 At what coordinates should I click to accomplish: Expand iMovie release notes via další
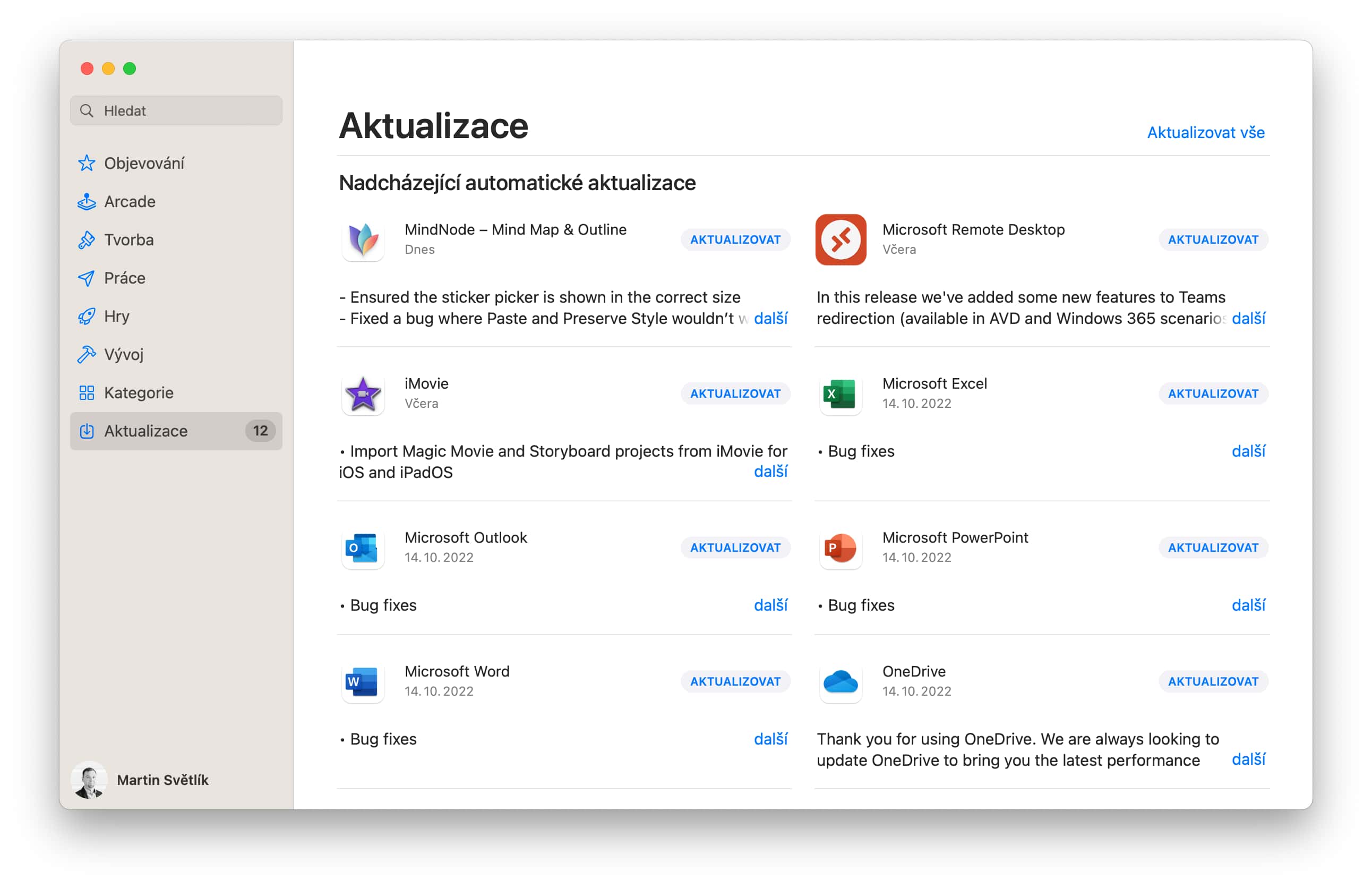(x=771, y=472)
